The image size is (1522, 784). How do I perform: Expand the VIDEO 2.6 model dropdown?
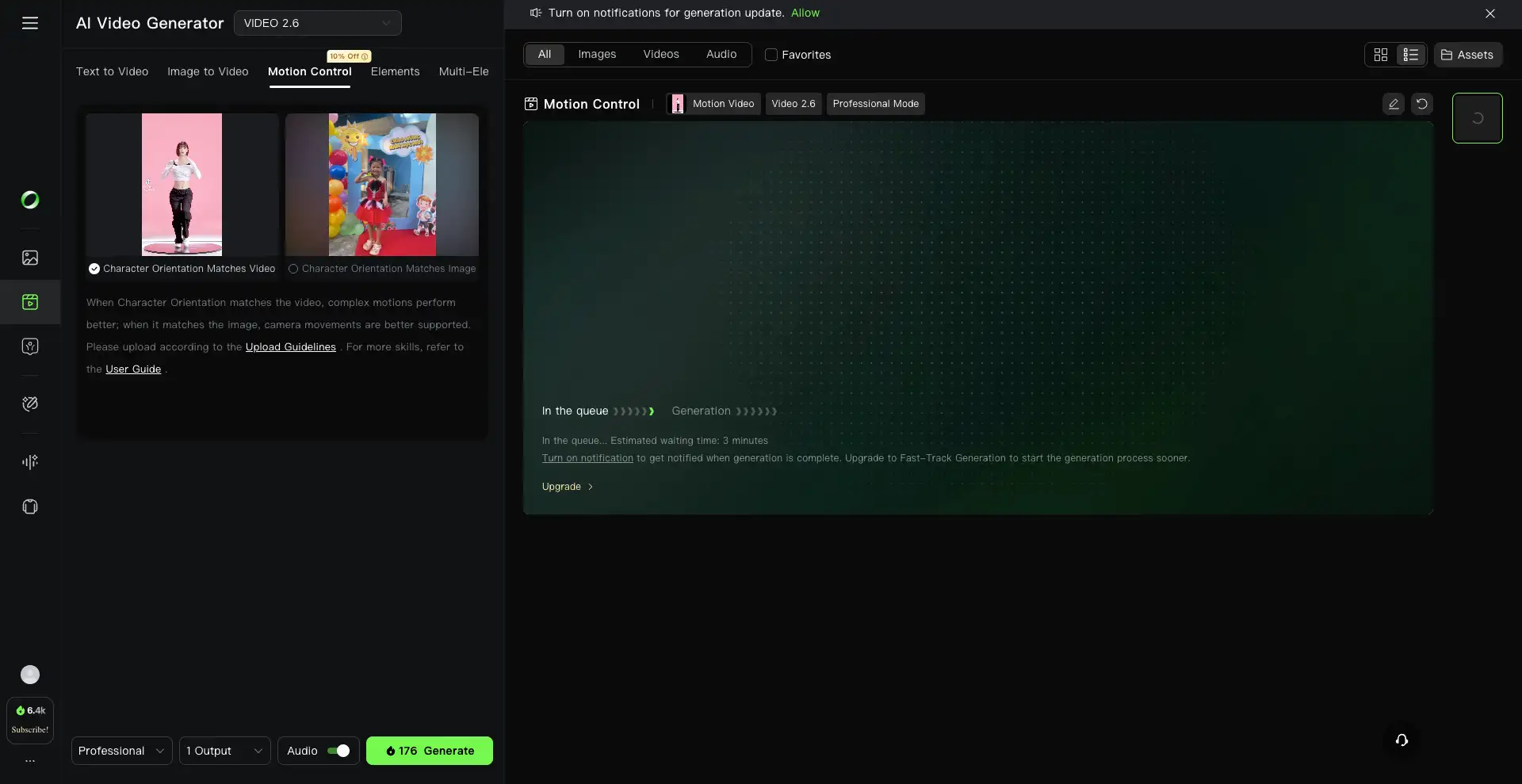click(x=317, y=23)
